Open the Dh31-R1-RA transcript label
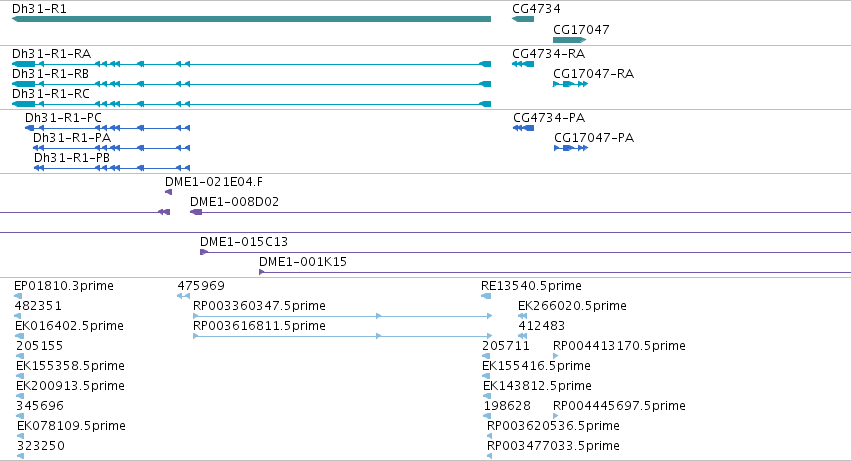 pos(52,54)
